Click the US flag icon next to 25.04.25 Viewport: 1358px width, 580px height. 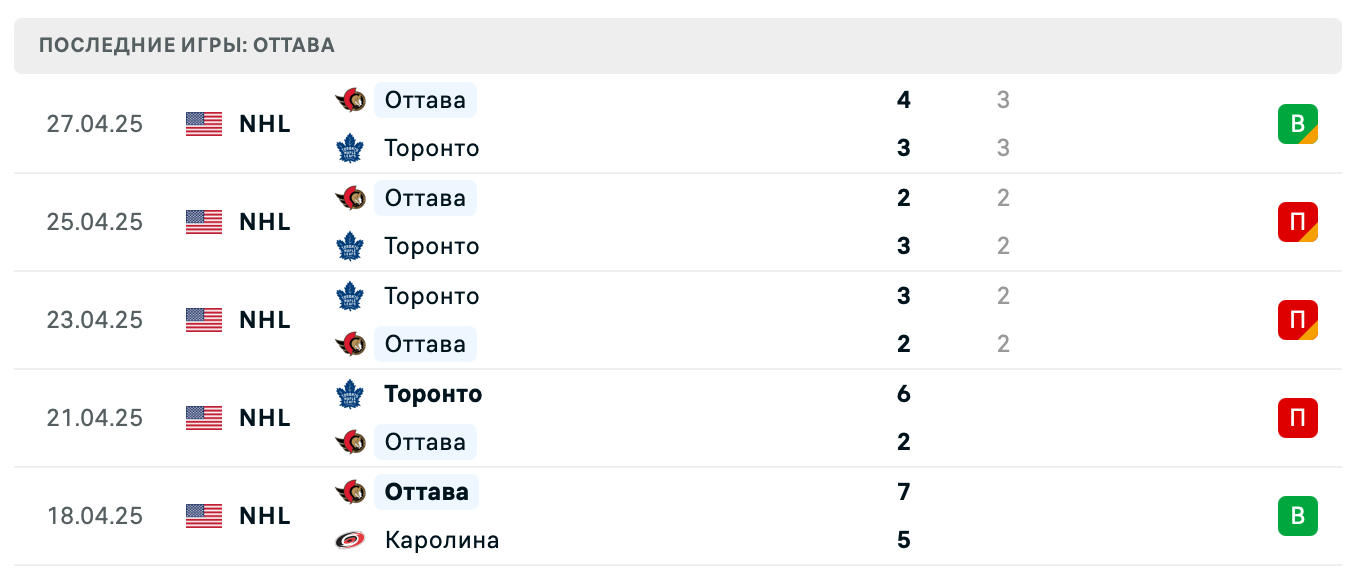[x=203, y=221]
